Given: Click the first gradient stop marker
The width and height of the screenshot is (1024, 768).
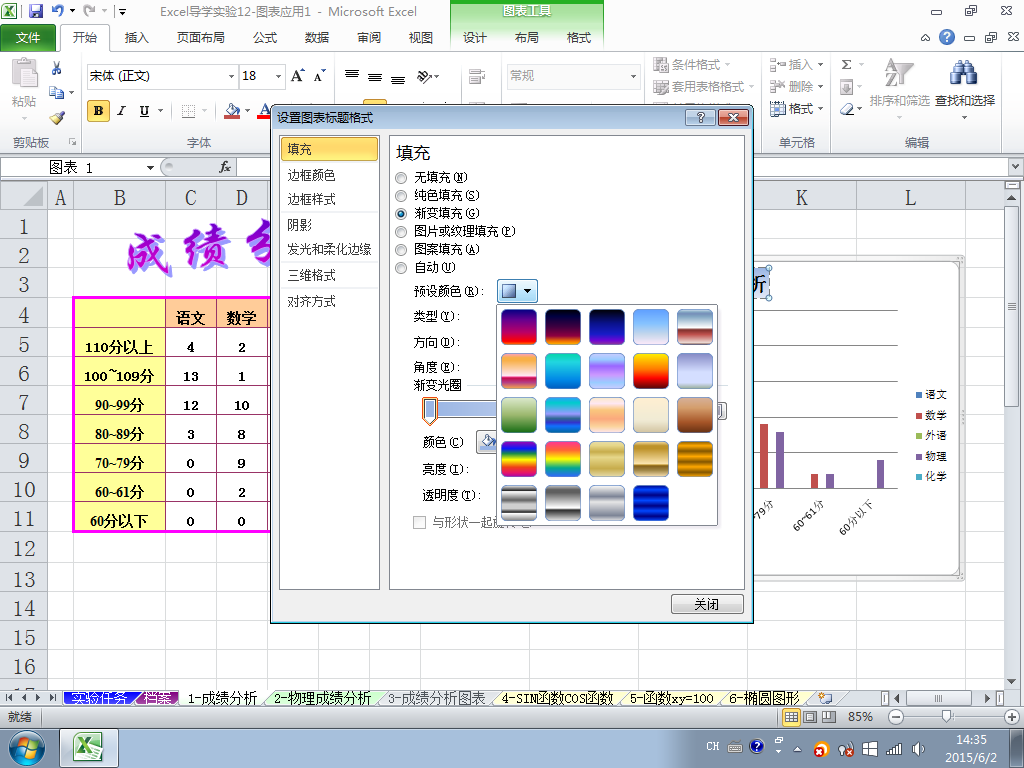Looking at the screenshot, I should point(429,411).
